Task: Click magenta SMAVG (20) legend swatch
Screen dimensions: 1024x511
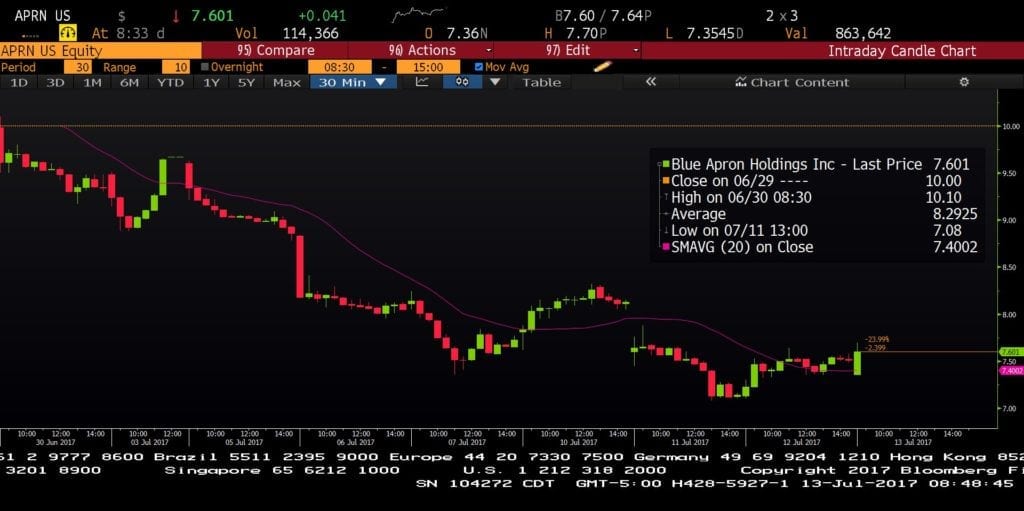Action: tap(665, 247)
